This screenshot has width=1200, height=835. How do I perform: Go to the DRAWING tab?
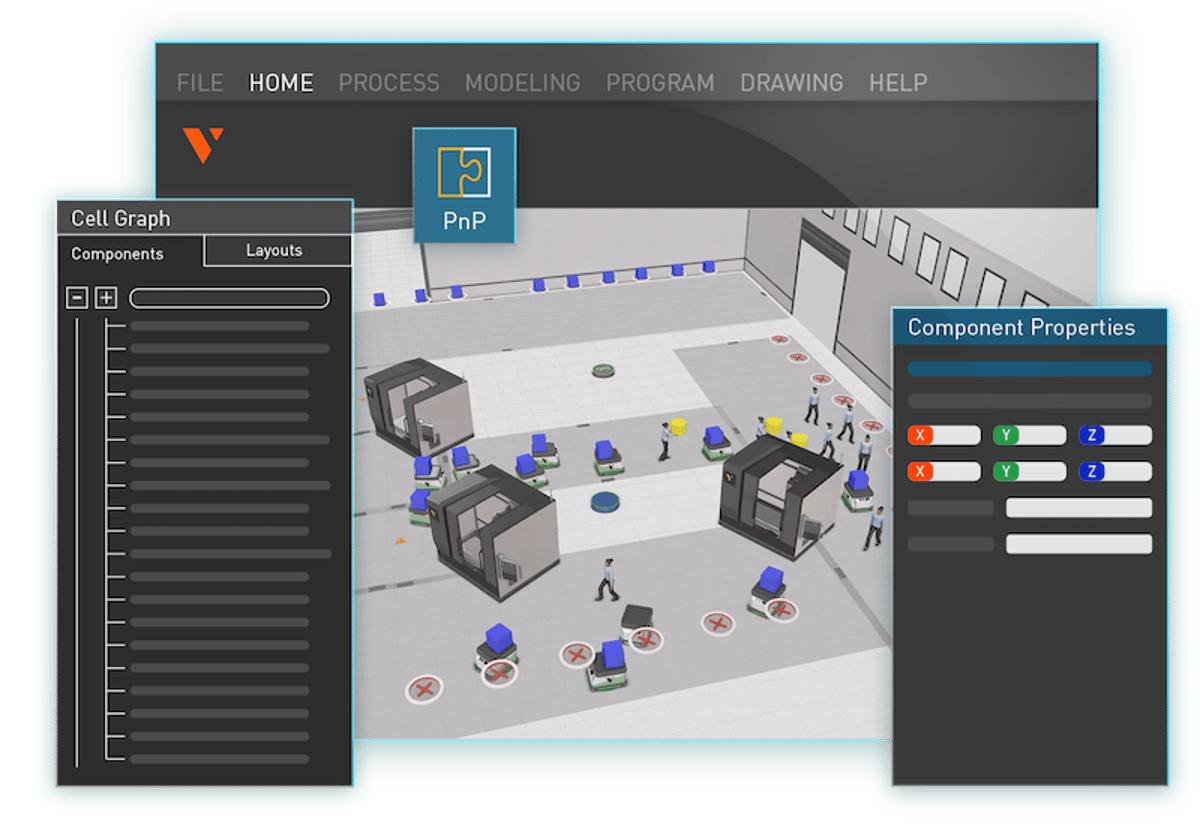(x=792, y=83)
